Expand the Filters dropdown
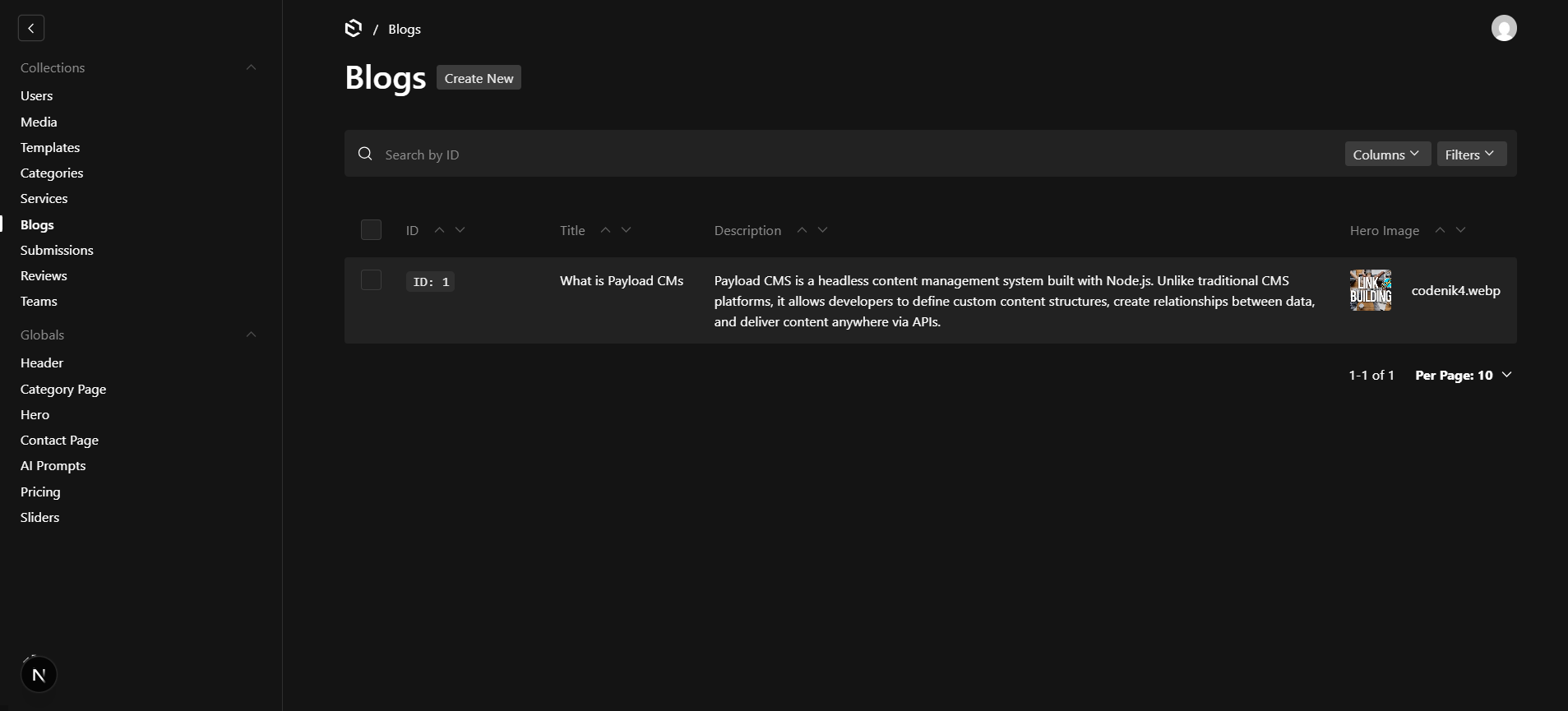The height and width of the screenshot is (711, 1568). click(x=1470, y=154)
